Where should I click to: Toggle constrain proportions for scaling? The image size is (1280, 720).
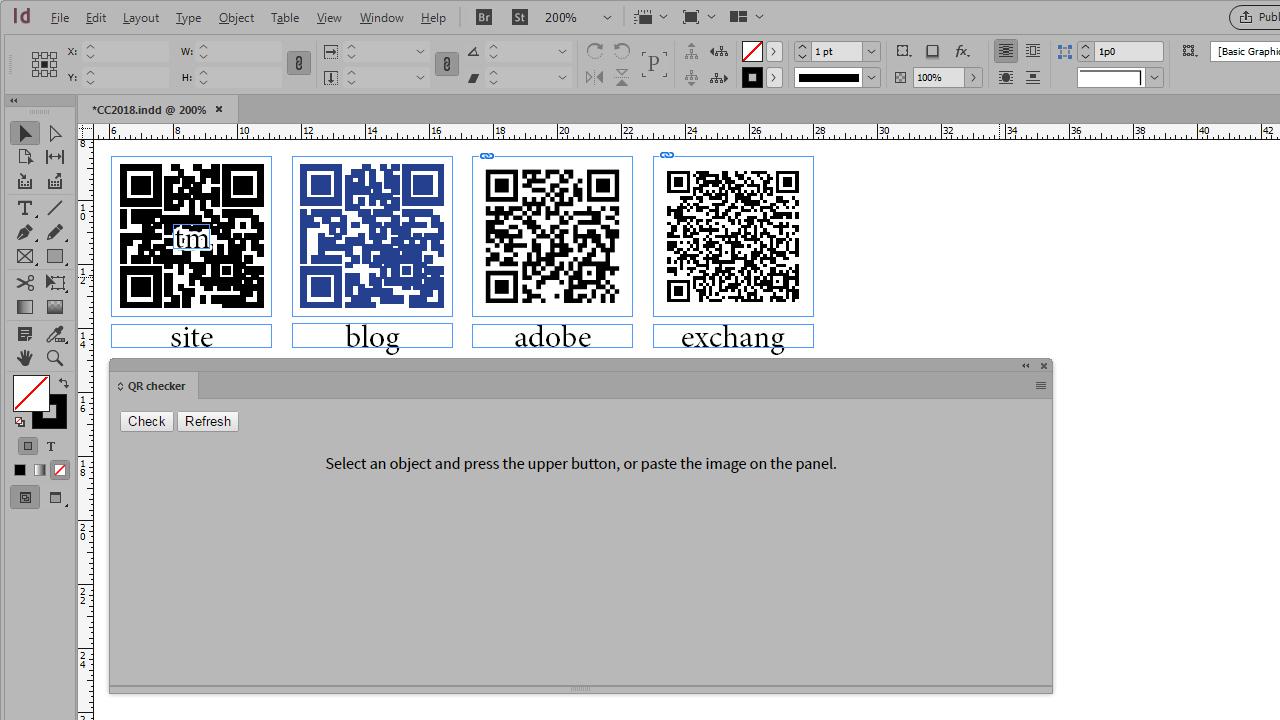447,63
